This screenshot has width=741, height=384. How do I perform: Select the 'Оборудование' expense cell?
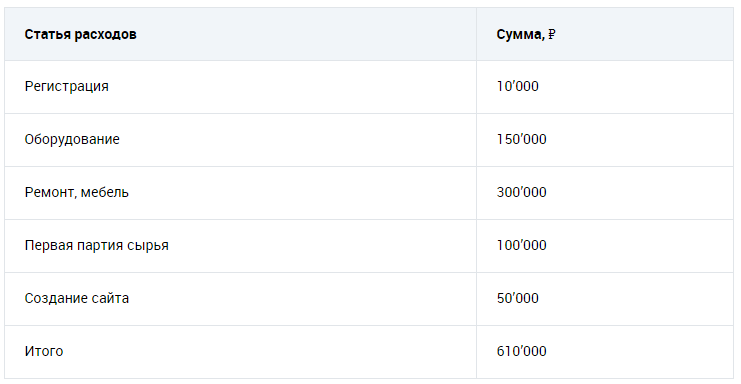(72, 140)
